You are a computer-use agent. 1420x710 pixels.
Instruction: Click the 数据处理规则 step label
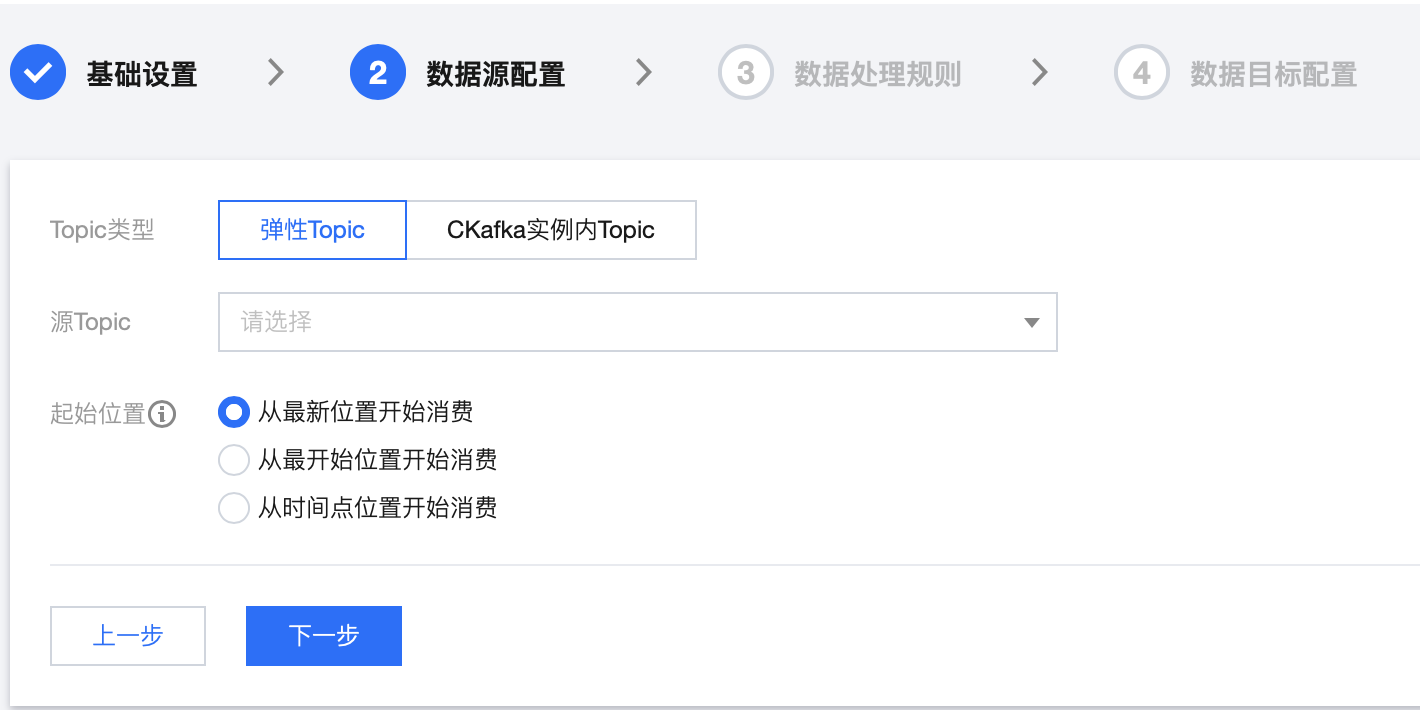878,74
